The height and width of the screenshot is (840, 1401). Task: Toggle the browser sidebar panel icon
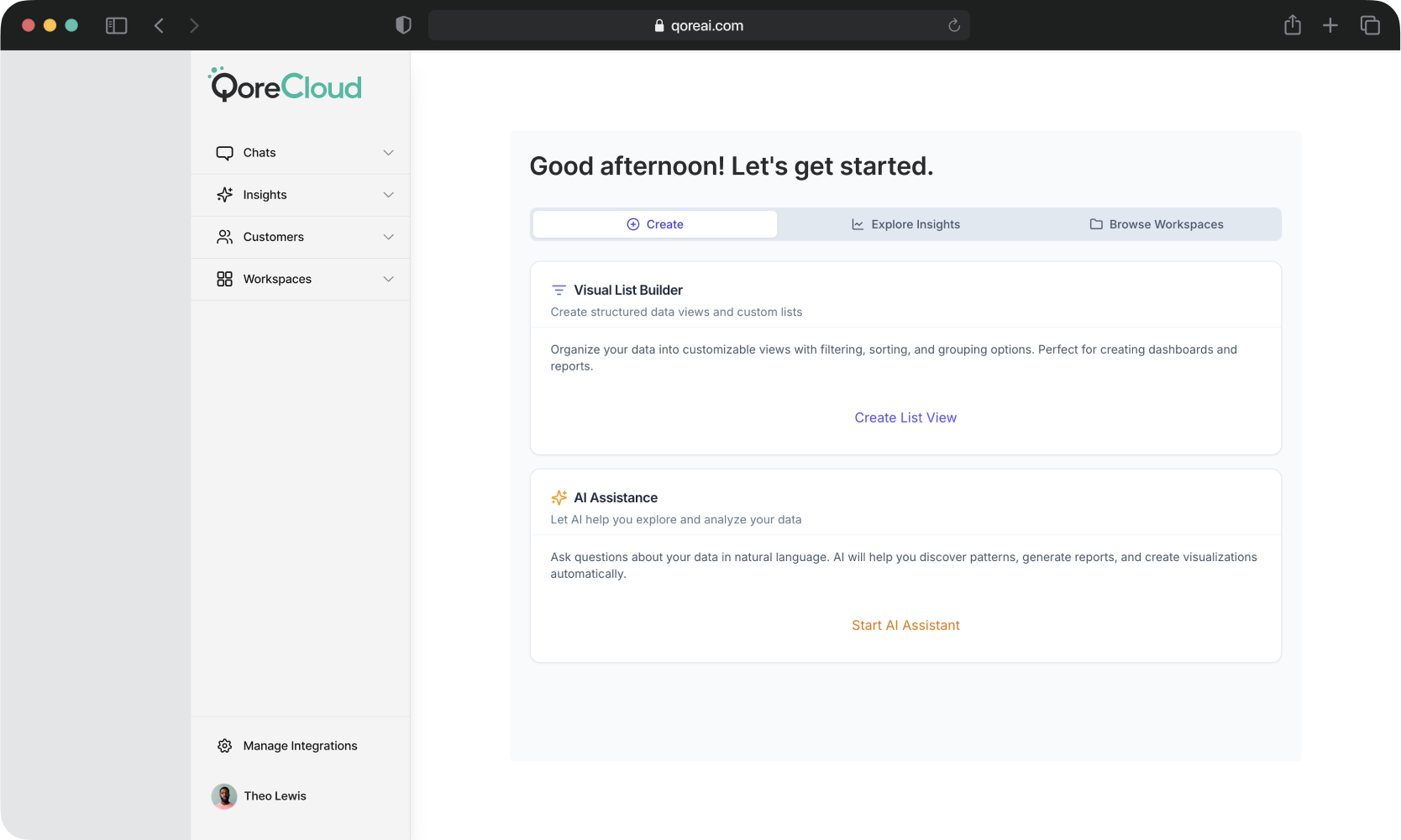pos(116,25)
